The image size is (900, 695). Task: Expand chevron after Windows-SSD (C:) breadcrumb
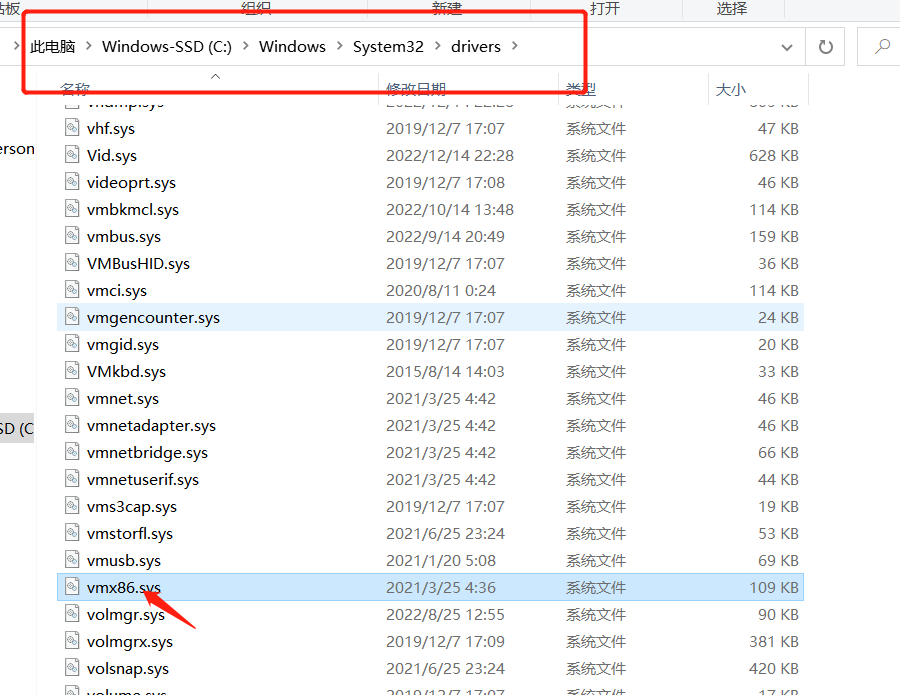tap(246, 45)
